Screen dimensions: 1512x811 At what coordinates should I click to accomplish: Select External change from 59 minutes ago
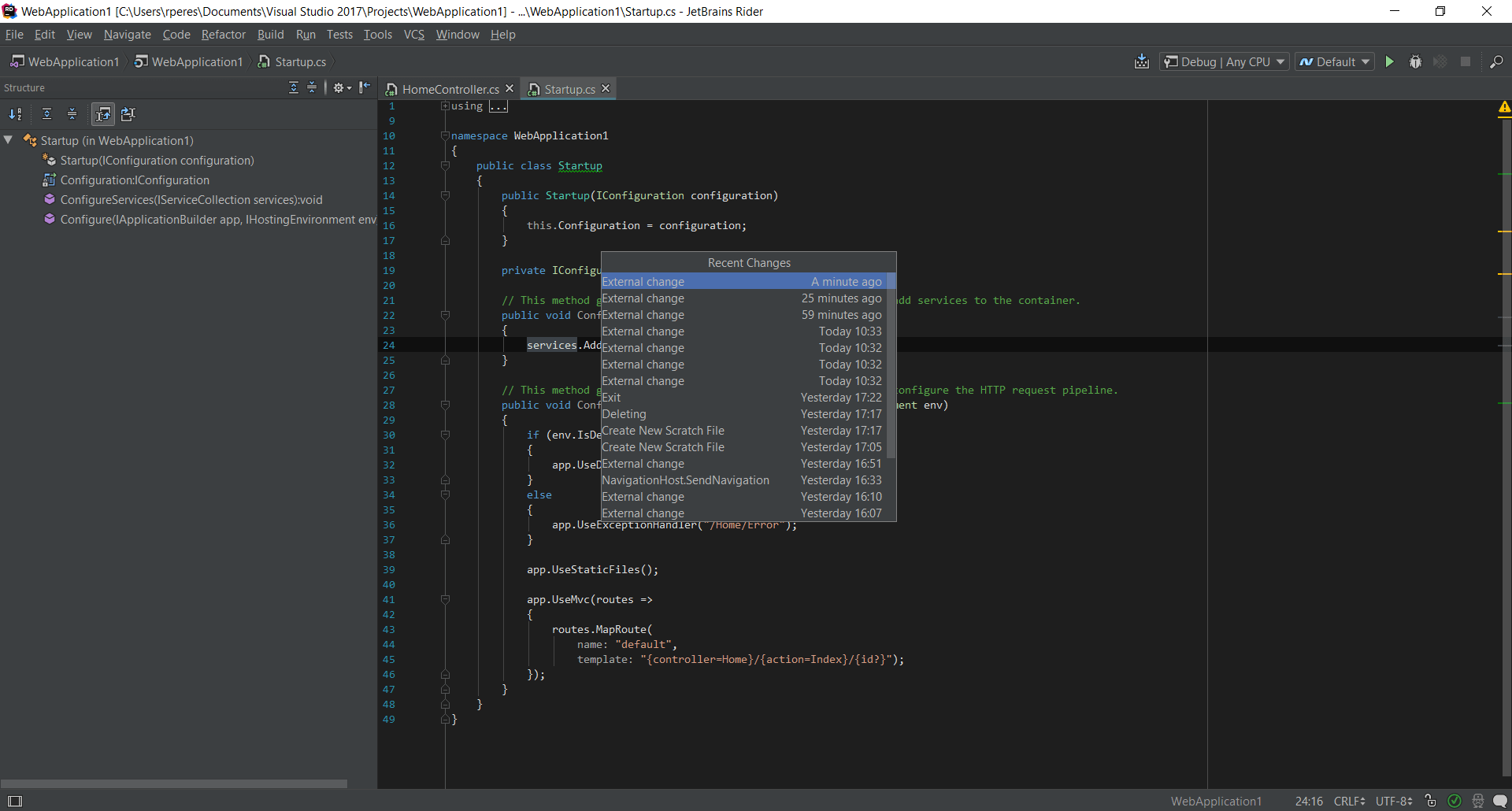click(x=743, y=315)
